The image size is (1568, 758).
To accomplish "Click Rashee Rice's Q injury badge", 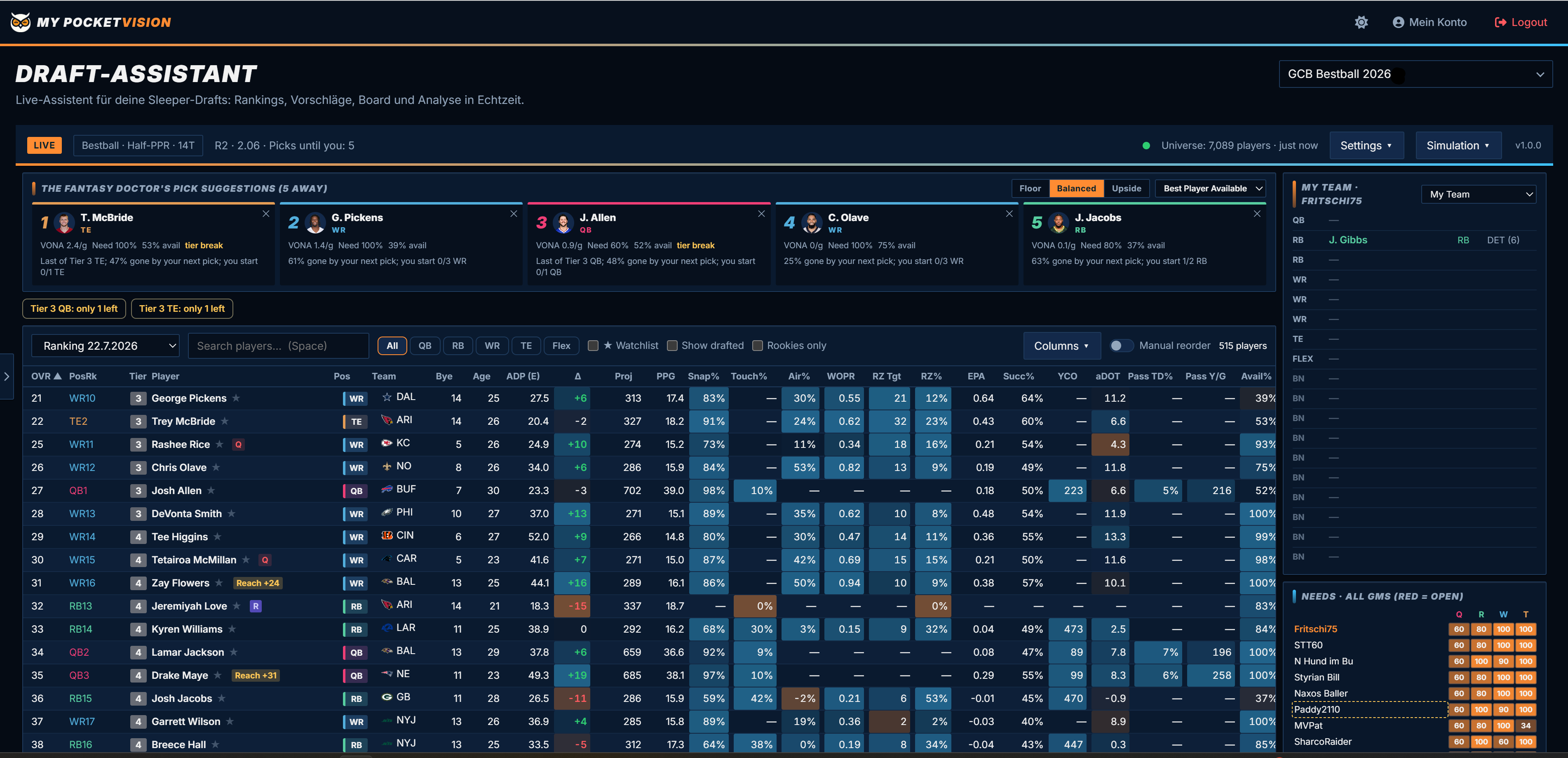I will pyautogui.click(x=239, y=445).
